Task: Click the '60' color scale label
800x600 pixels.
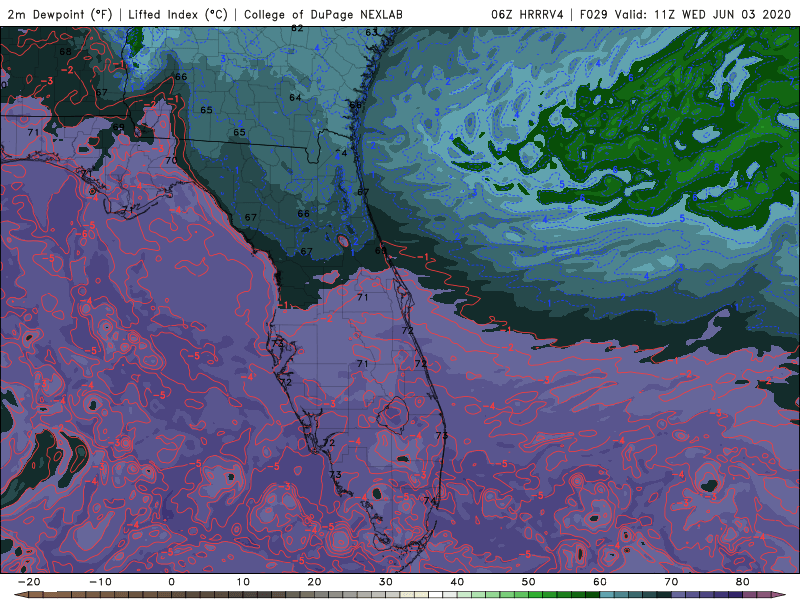Action: [x=600, y=582]
